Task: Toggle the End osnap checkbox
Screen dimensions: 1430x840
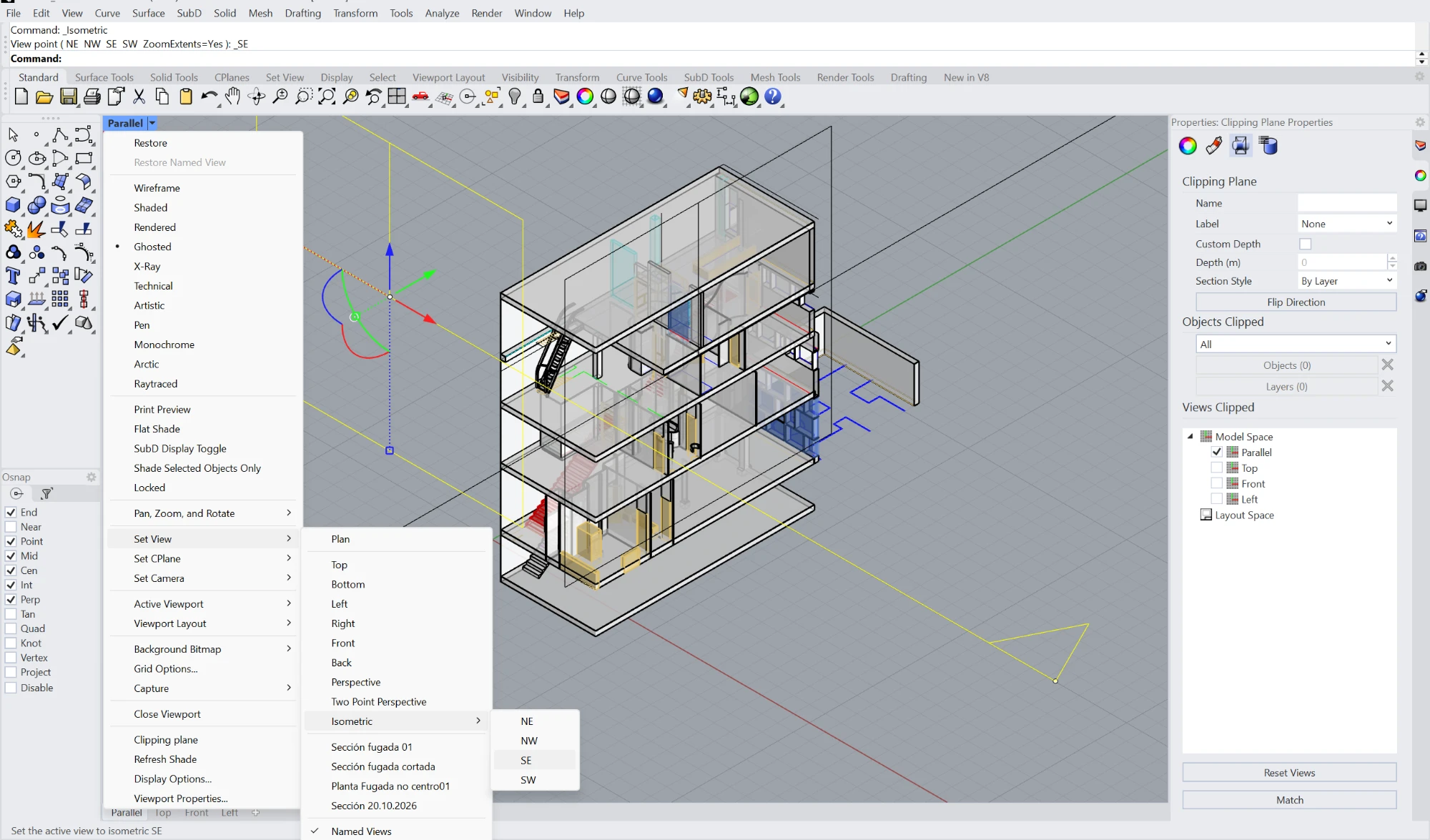Action: 11,512
